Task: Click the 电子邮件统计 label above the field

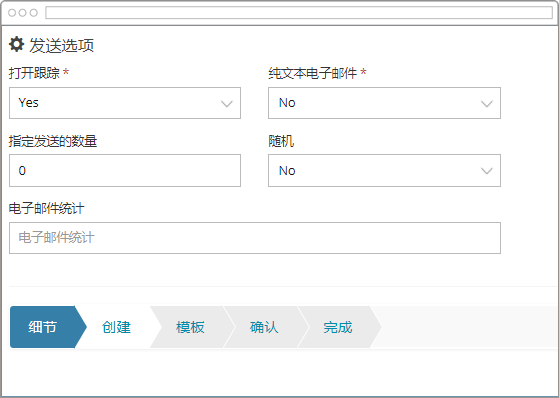Action: click(46, 208)
